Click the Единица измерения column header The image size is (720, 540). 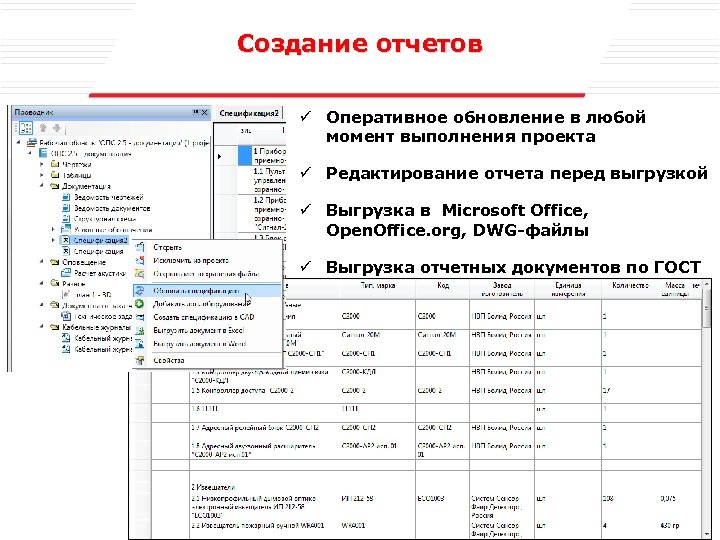[568, 289]
